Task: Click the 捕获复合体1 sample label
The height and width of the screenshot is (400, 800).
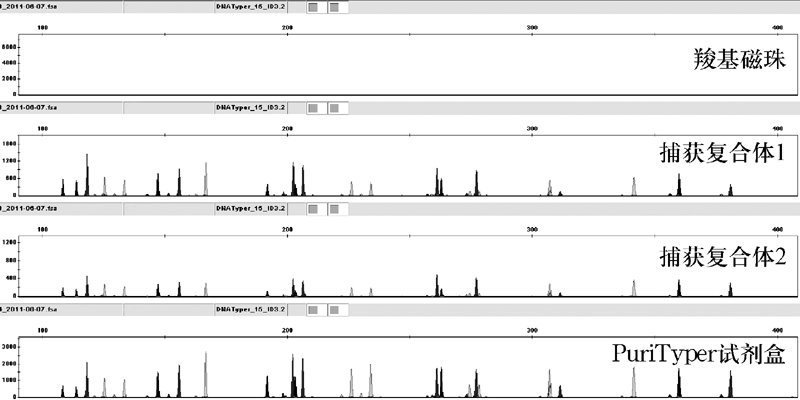Action: pyautogui.click(x=722, y=154)
